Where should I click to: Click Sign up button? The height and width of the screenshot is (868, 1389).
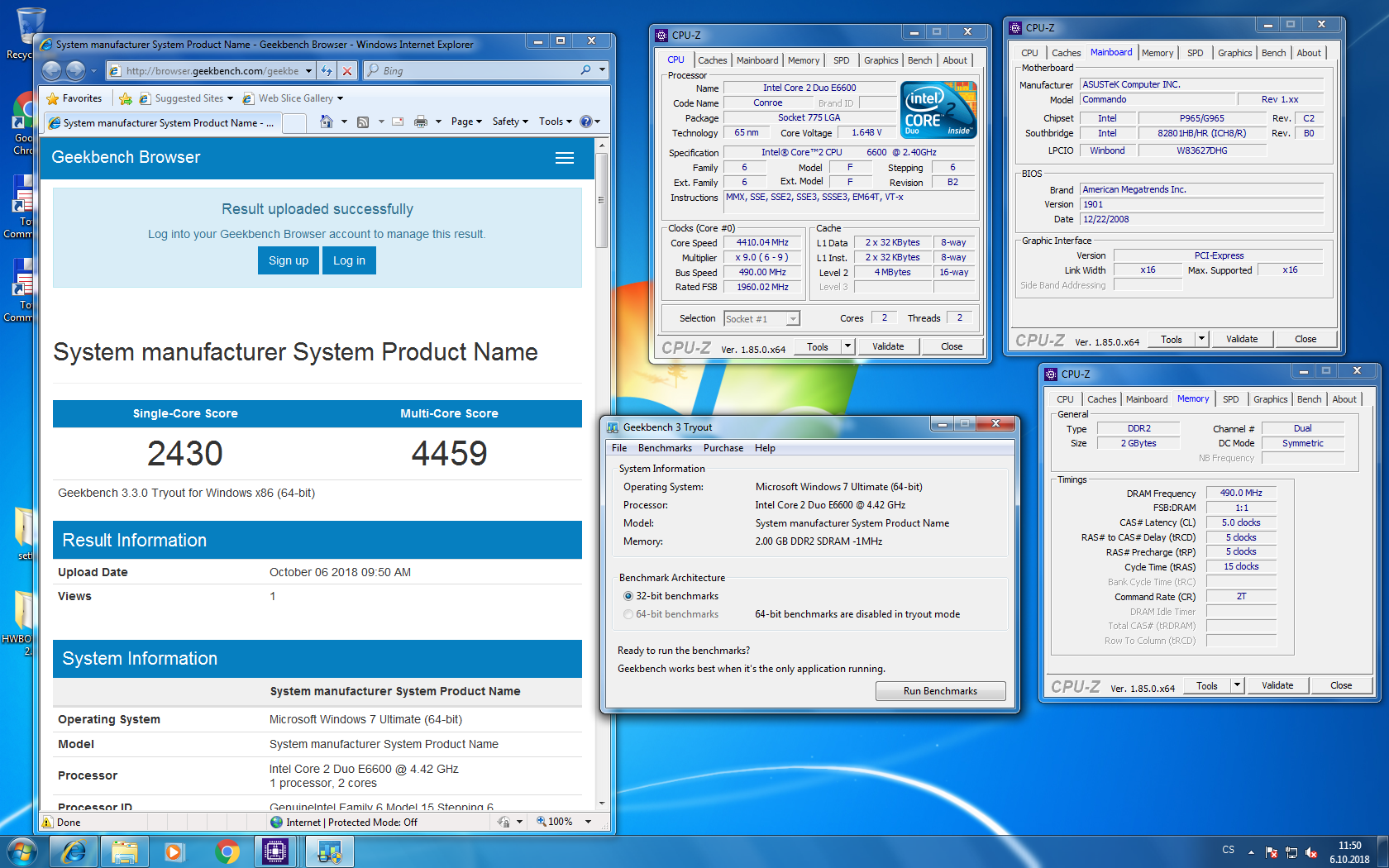[x=289, y=260]
